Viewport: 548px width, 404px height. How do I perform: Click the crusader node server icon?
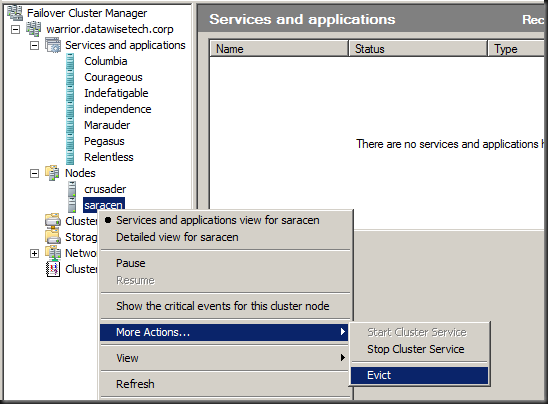72,189
